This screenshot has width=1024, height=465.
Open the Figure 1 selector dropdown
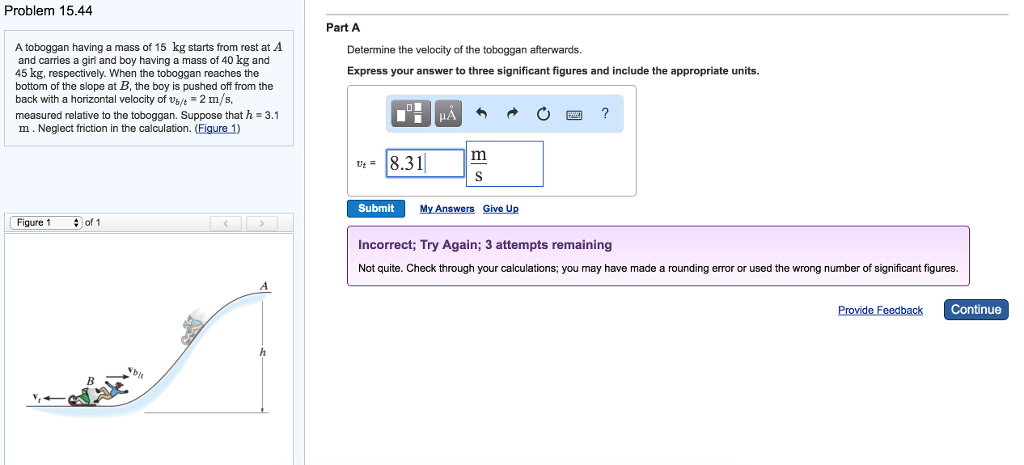pyautogui.click(x=47, y=222)
